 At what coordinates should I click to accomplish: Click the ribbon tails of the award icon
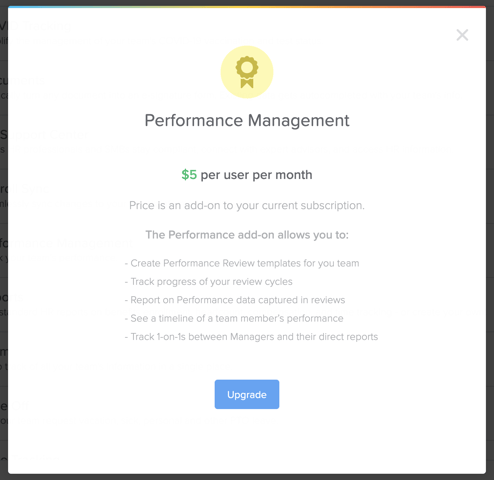[247, 83]
